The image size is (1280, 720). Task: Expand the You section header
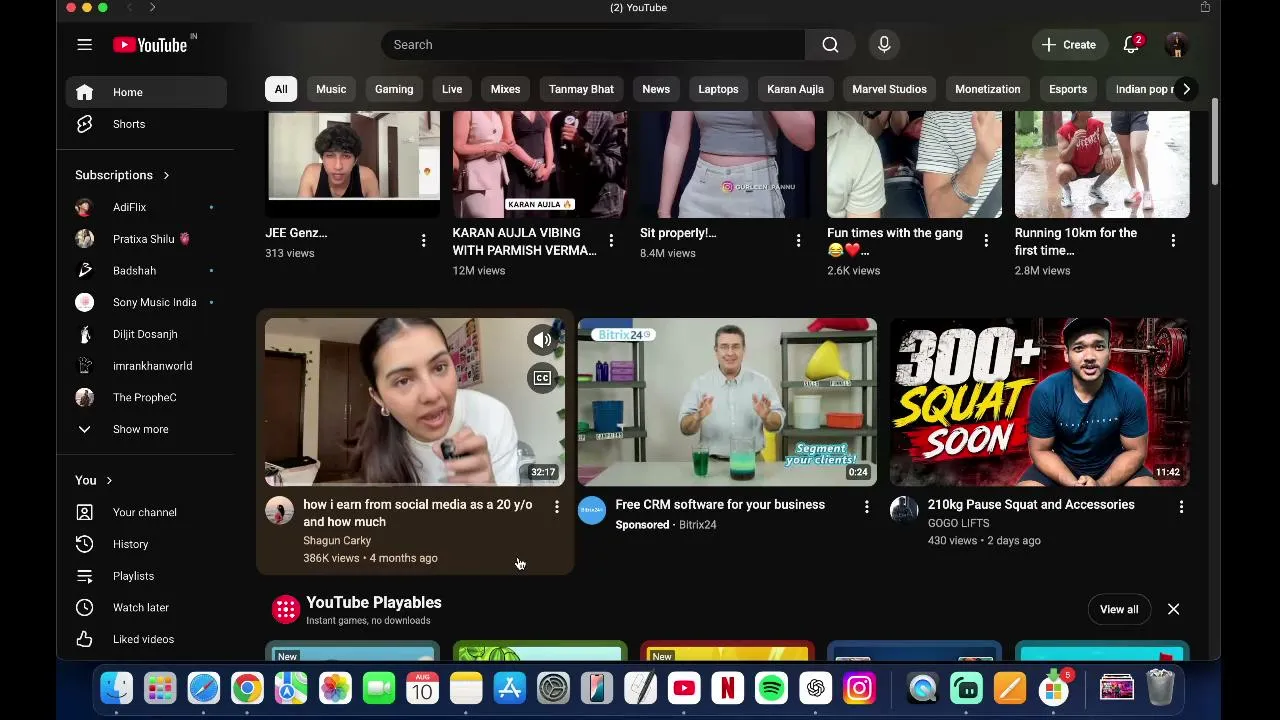pos(94,480)
